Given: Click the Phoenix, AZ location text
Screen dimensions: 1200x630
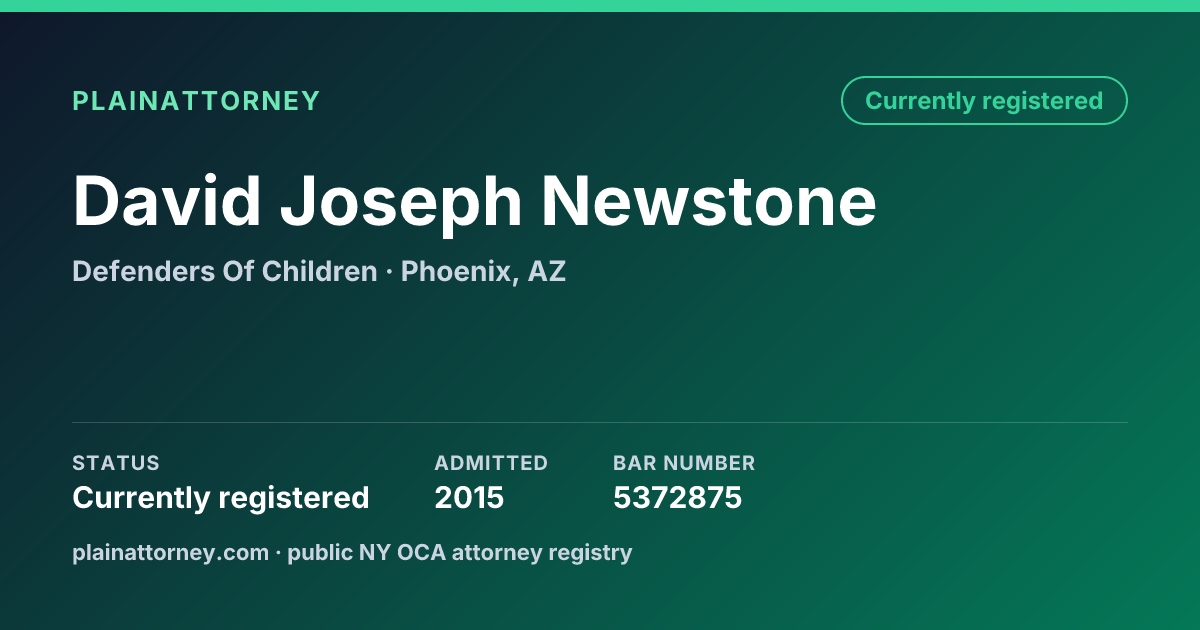Looking at the screenshot, I should click(x=483, y=271).
